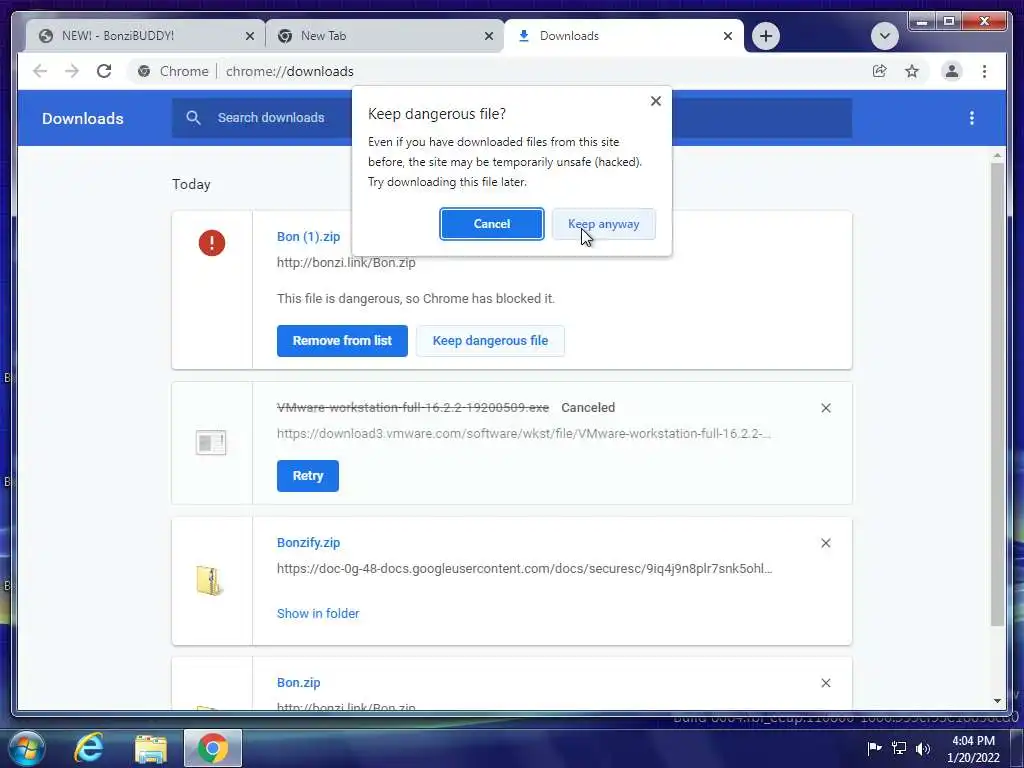This screenshot has height=768, width=1024.
Task: Open the Downloads page three-dot menu
Action: point(972,118)
